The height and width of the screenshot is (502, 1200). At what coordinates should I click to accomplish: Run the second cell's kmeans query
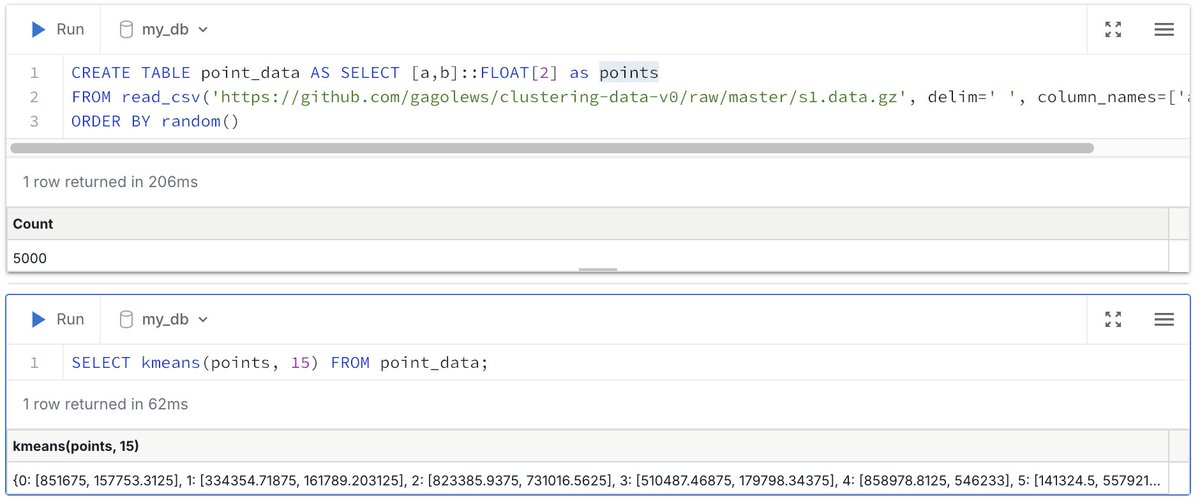pos(57,319)
